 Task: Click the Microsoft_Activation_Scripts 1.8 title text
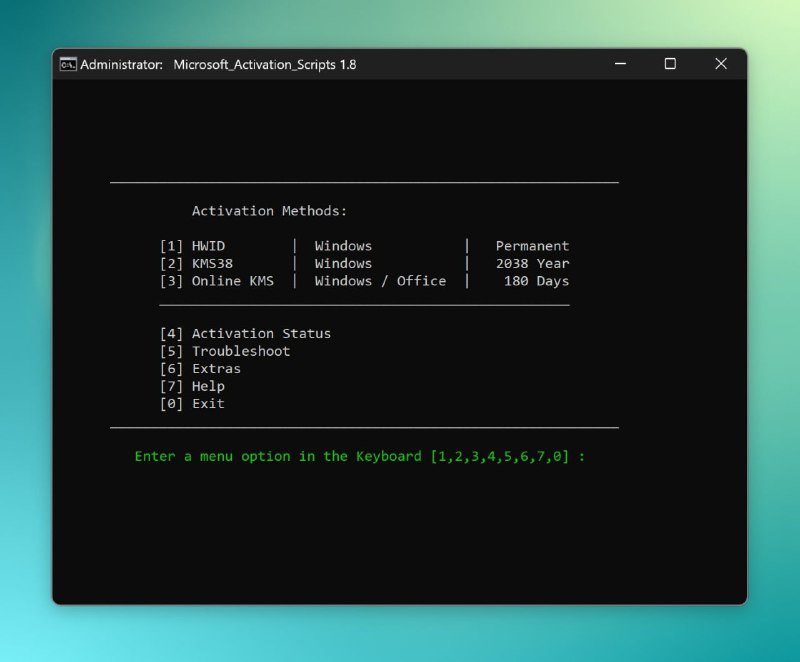pos(265,65)
